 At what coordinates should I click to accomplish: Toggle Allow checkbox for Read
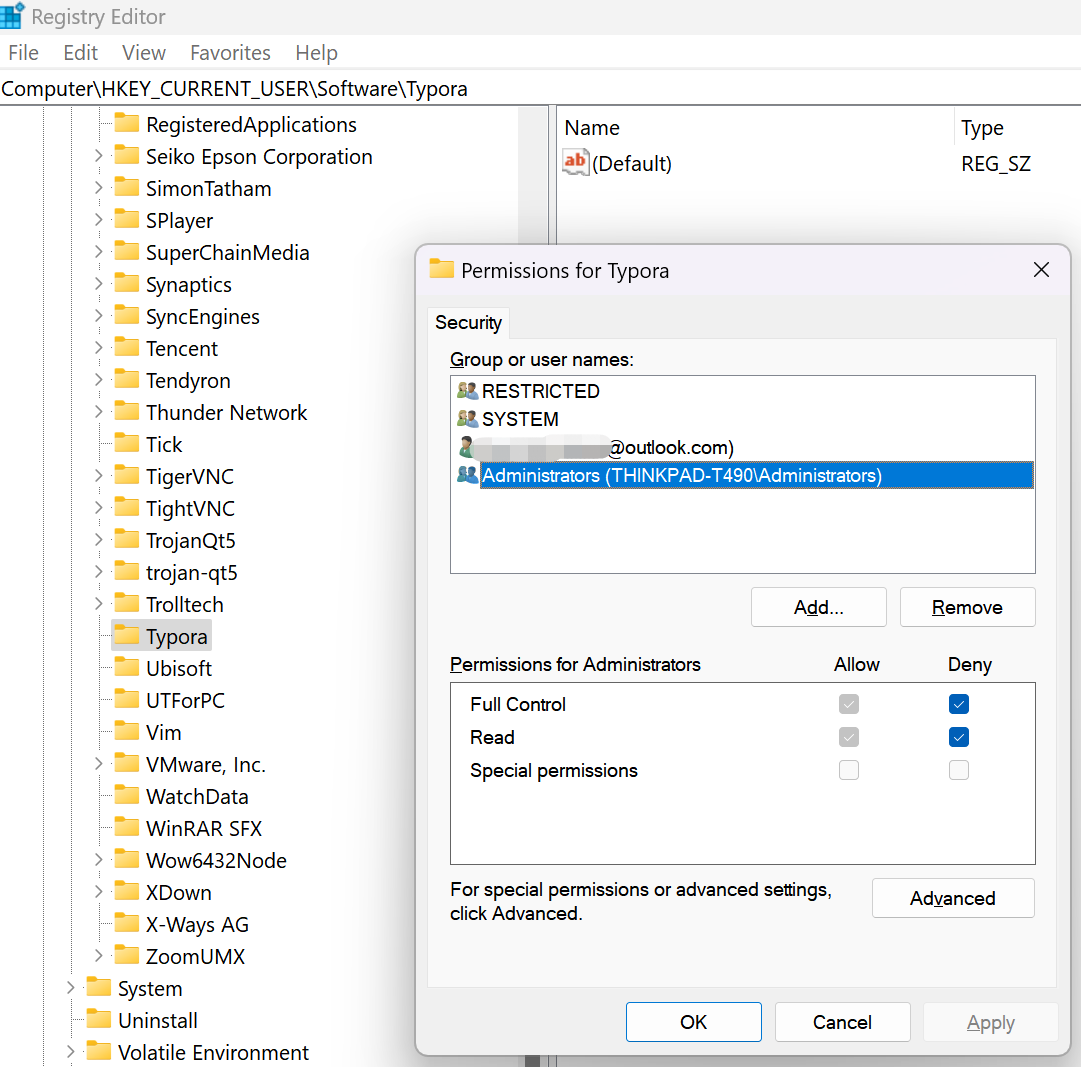pos(849,737)
